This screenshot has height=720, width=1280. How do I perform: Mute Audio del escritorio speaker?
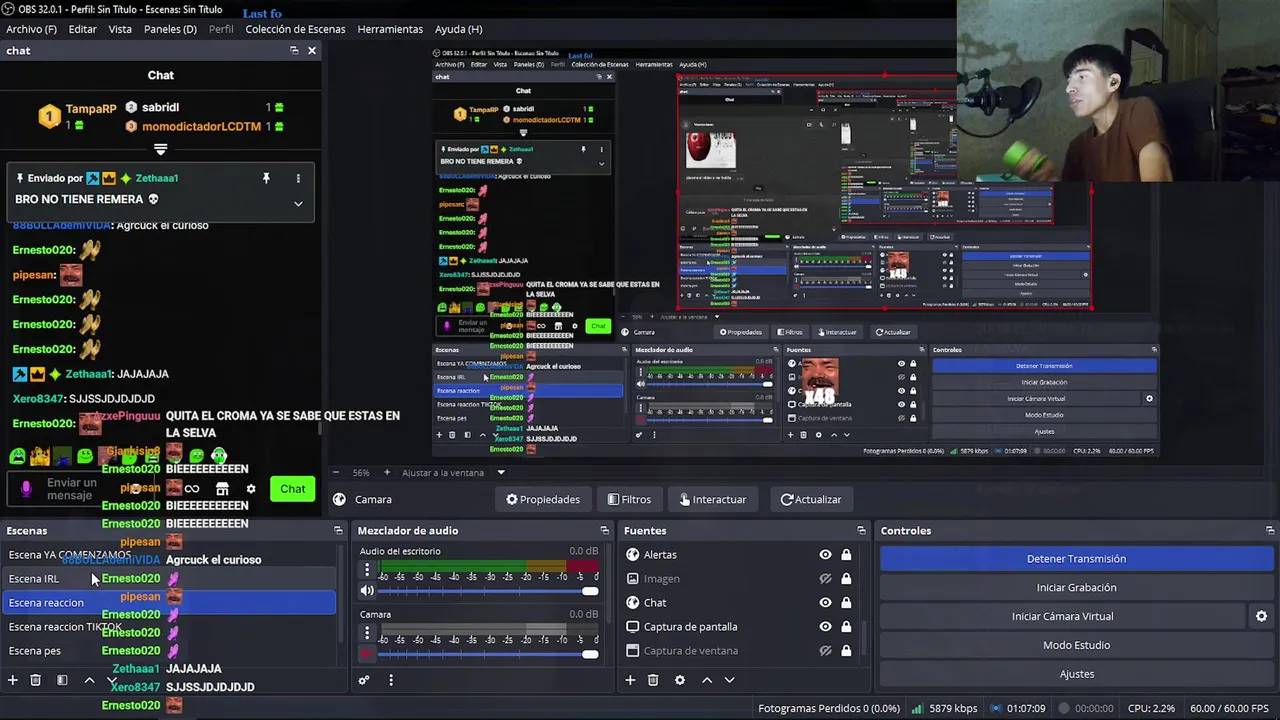coord(367,591)
